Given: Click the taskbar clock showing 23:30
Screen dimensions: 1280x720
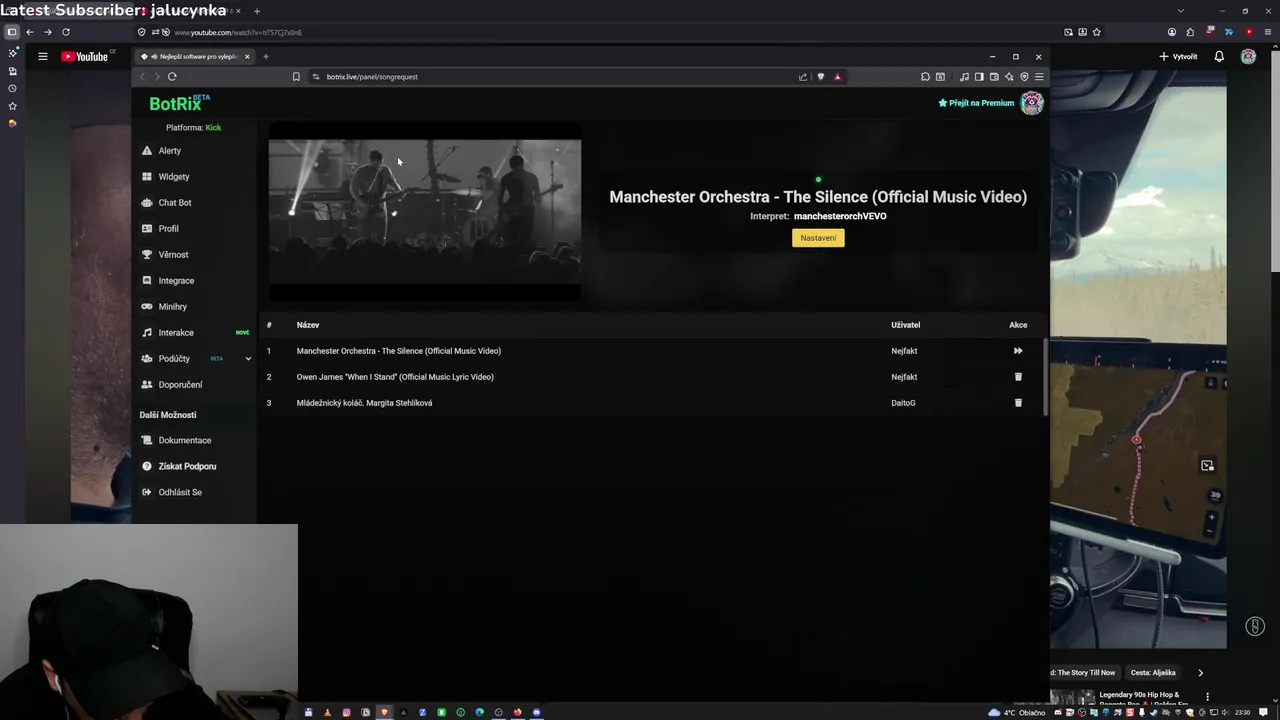Looking at the screenshot, I should click(x=1242, y=712).
